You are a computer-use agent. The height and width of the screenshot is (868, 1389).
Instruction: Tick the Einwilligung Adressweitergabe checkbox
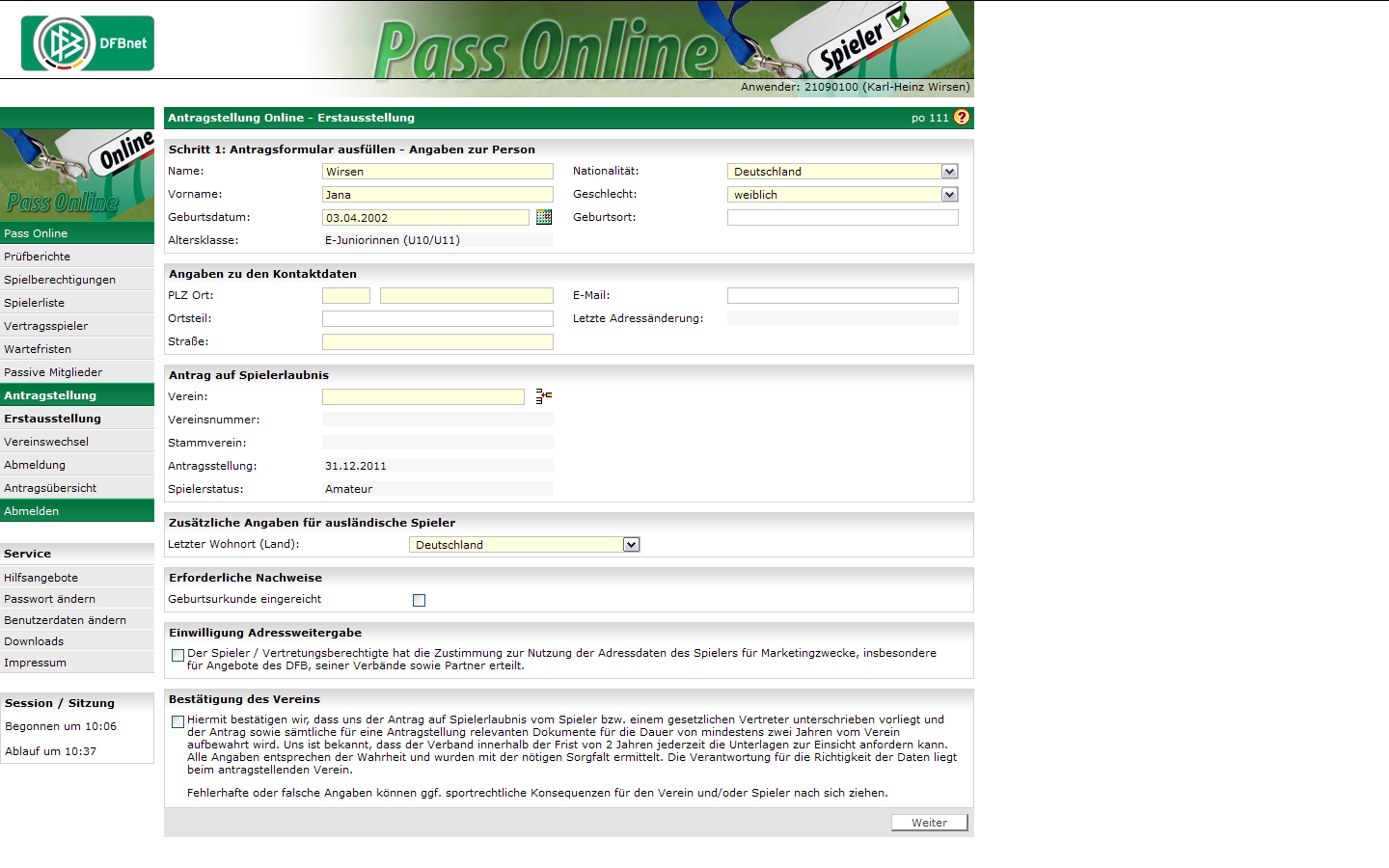(x=177, y=656)
